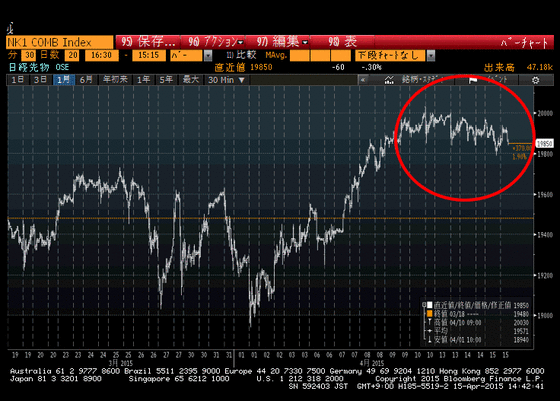Select the 1年 range tab

click(x=143, y=80)
